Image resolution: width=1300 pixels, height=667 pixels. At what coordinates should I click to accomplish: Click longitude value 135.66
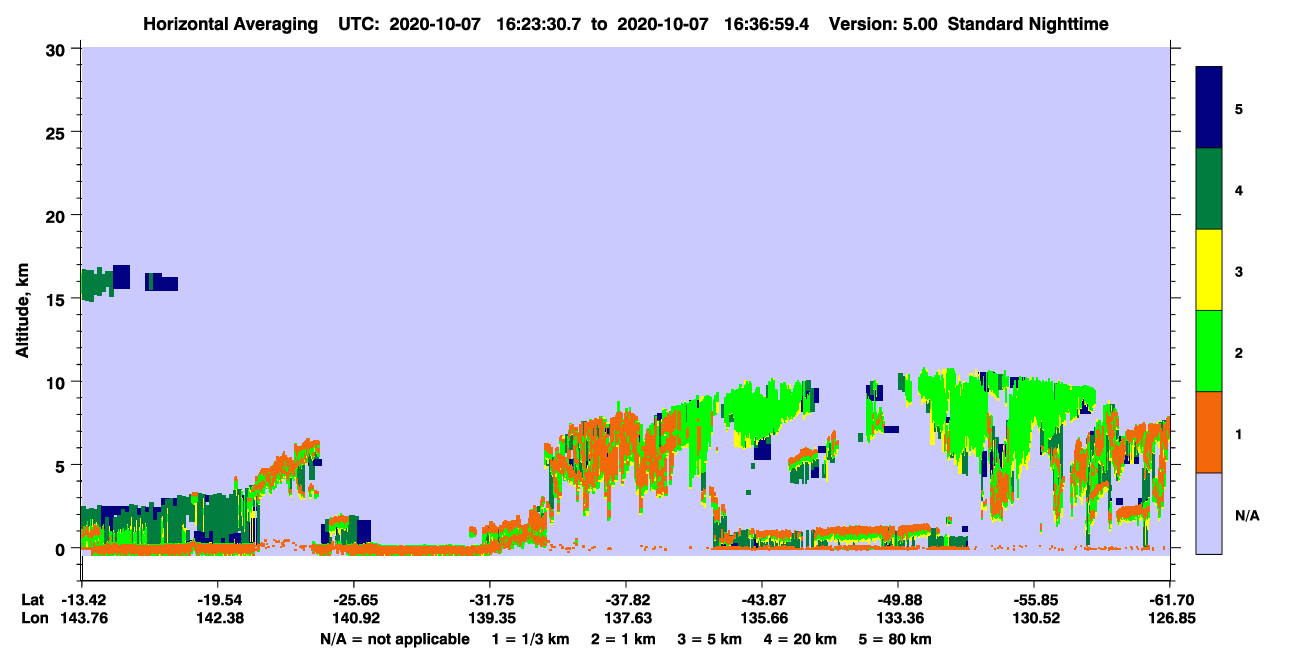pyautogui.click(x=763, y=618)
